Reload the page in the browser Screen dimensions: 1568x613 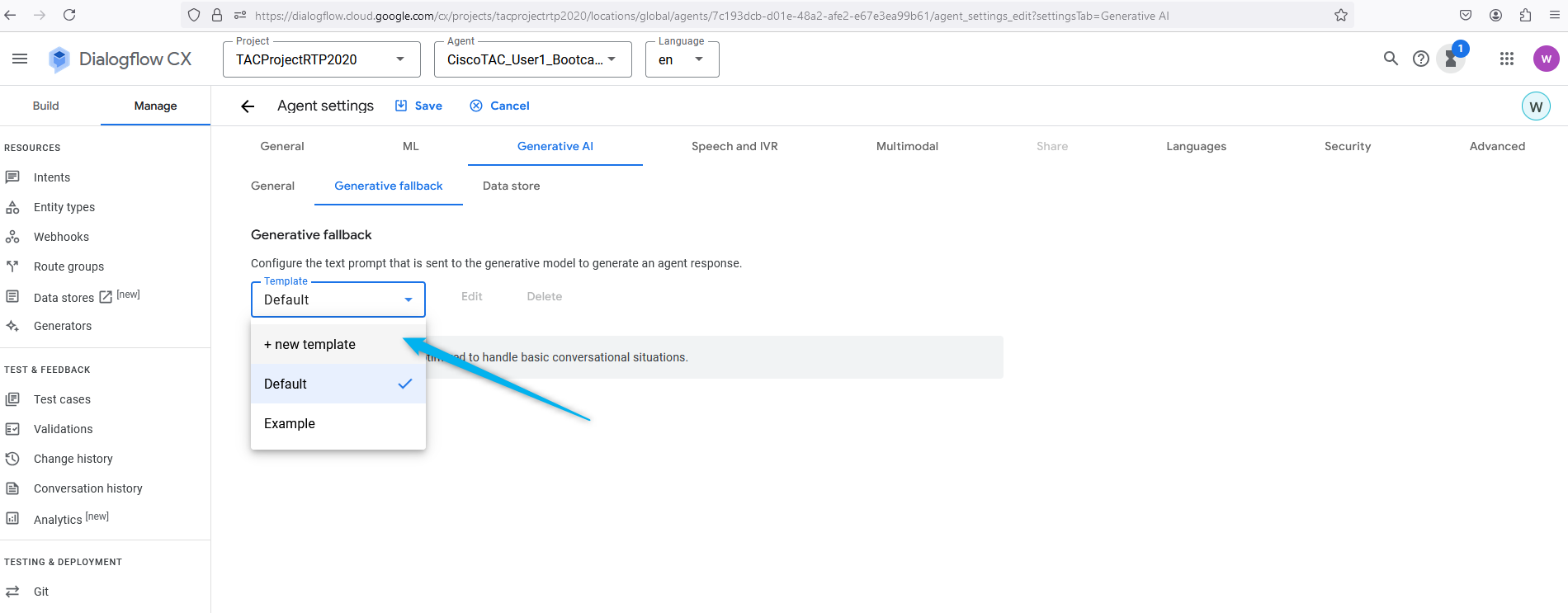click(69, 15)
